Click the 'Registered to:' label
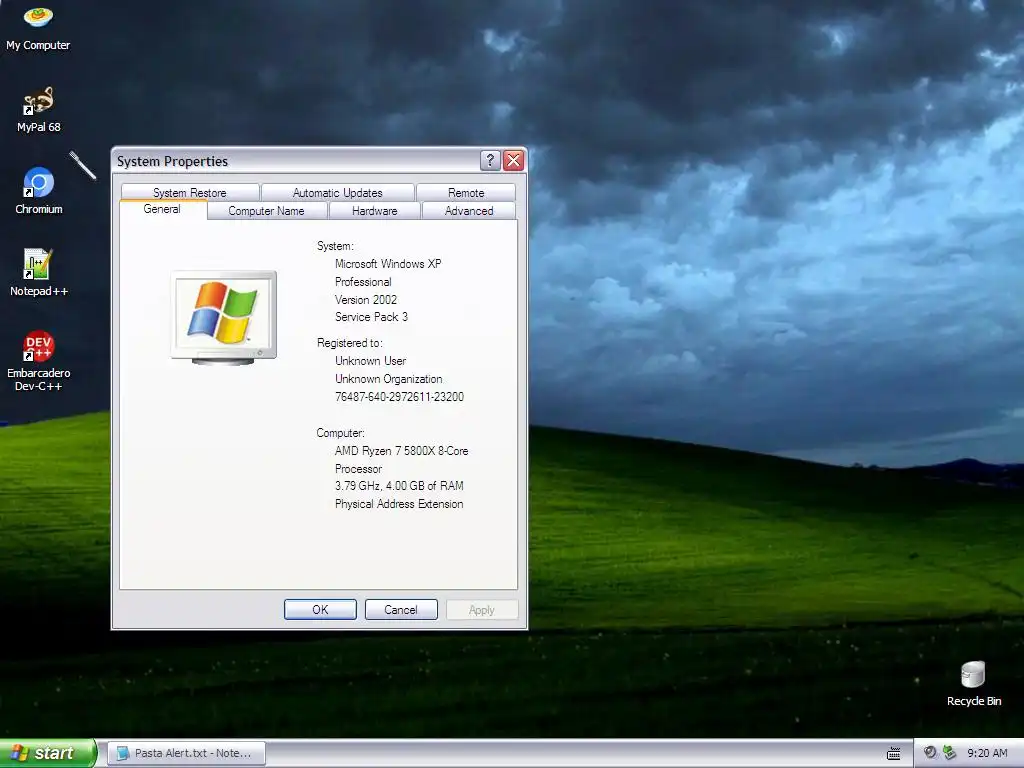The width and height of the screenshot is (1024, 768). pyautogui.click(x=349, y=343)
